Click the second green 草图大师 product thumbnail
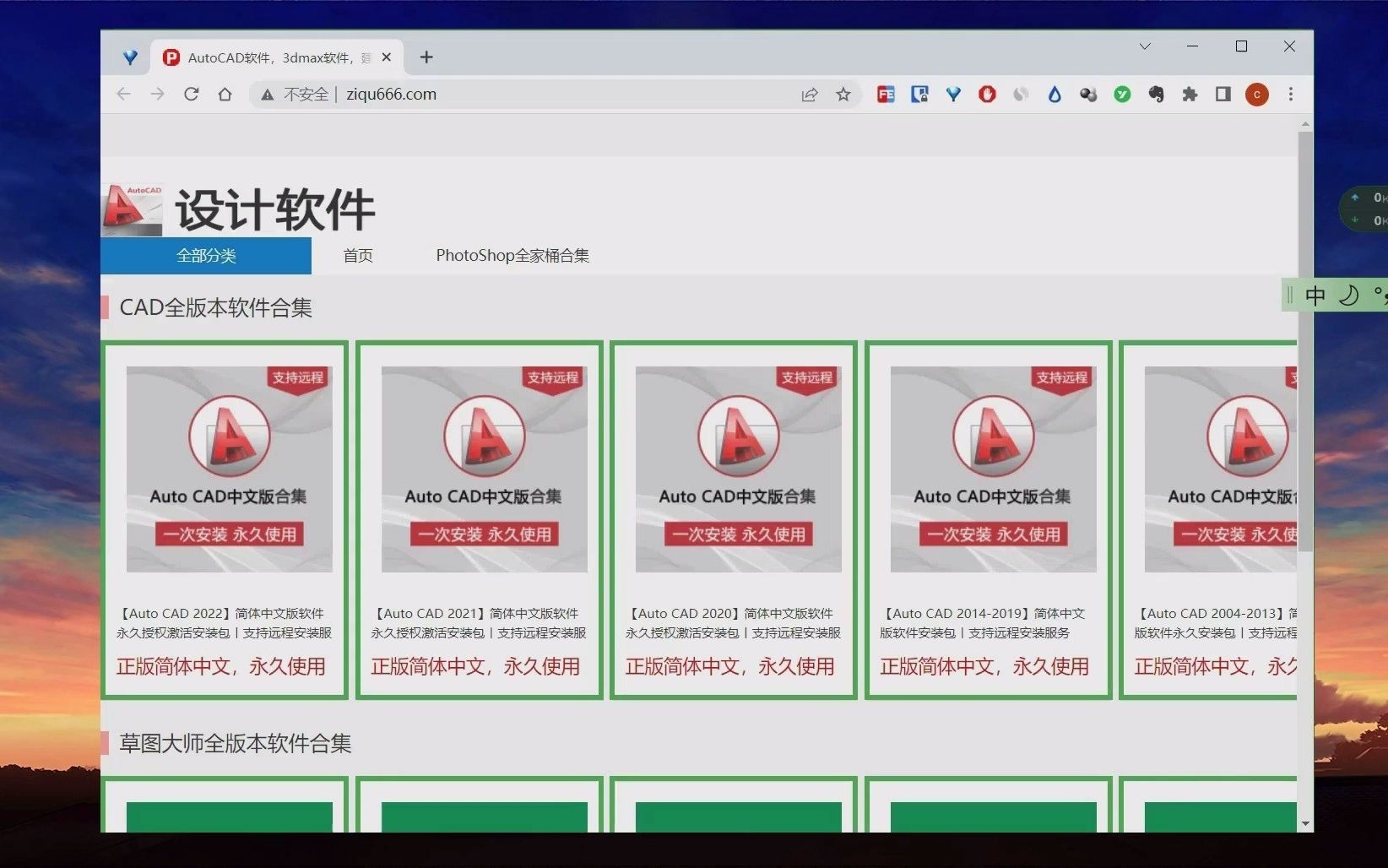 485,817
